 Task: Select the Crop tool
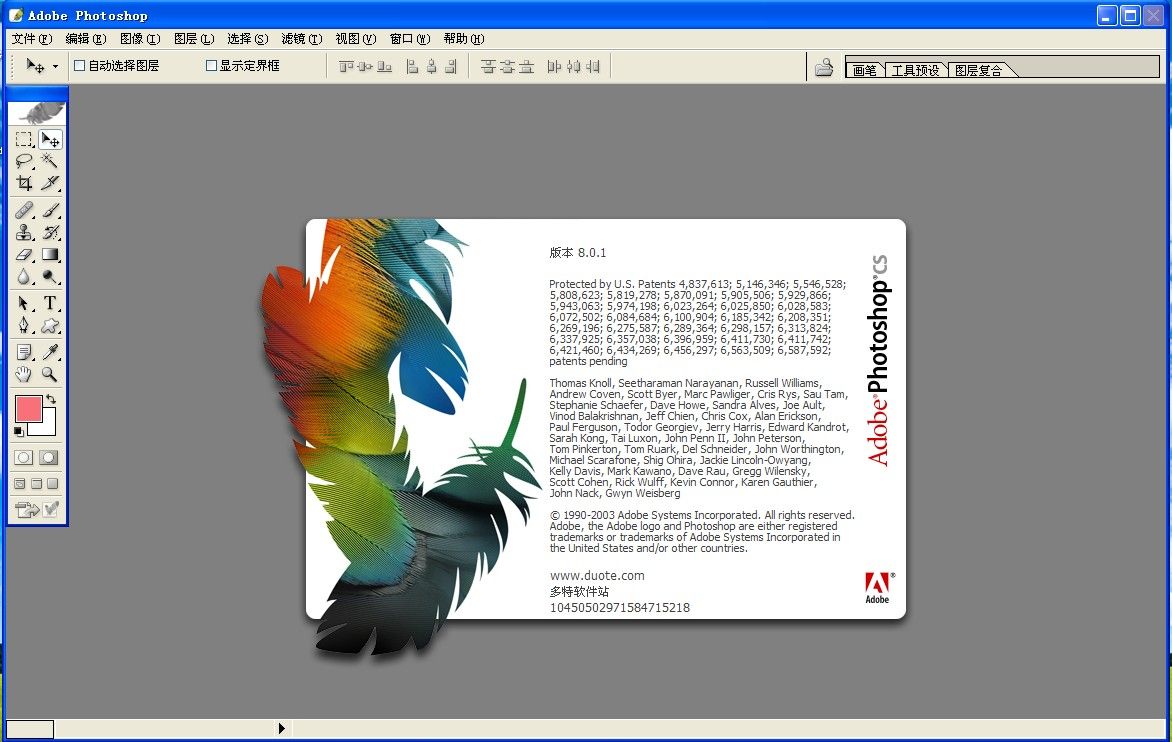tap(24, 182)
